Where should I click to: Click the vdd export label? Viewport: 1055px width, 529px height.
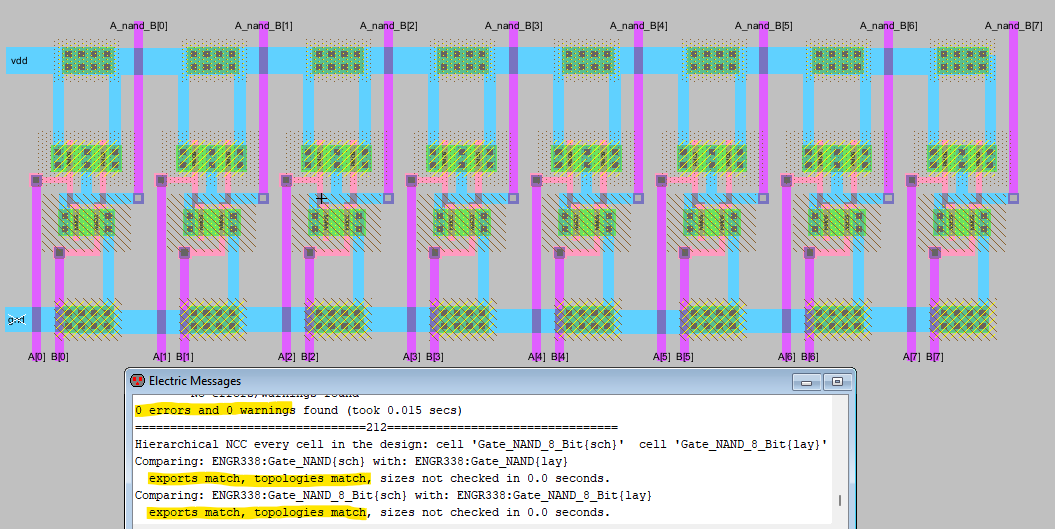[x=19, y=61]
